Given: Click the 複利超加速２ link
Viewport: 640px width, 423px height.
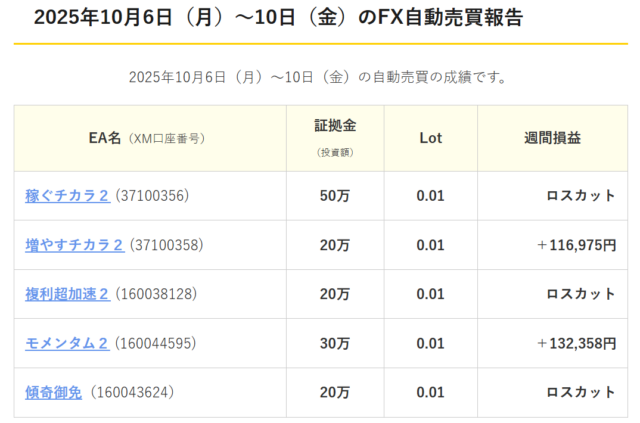Looking at the screenshot, I should (67, 294).
